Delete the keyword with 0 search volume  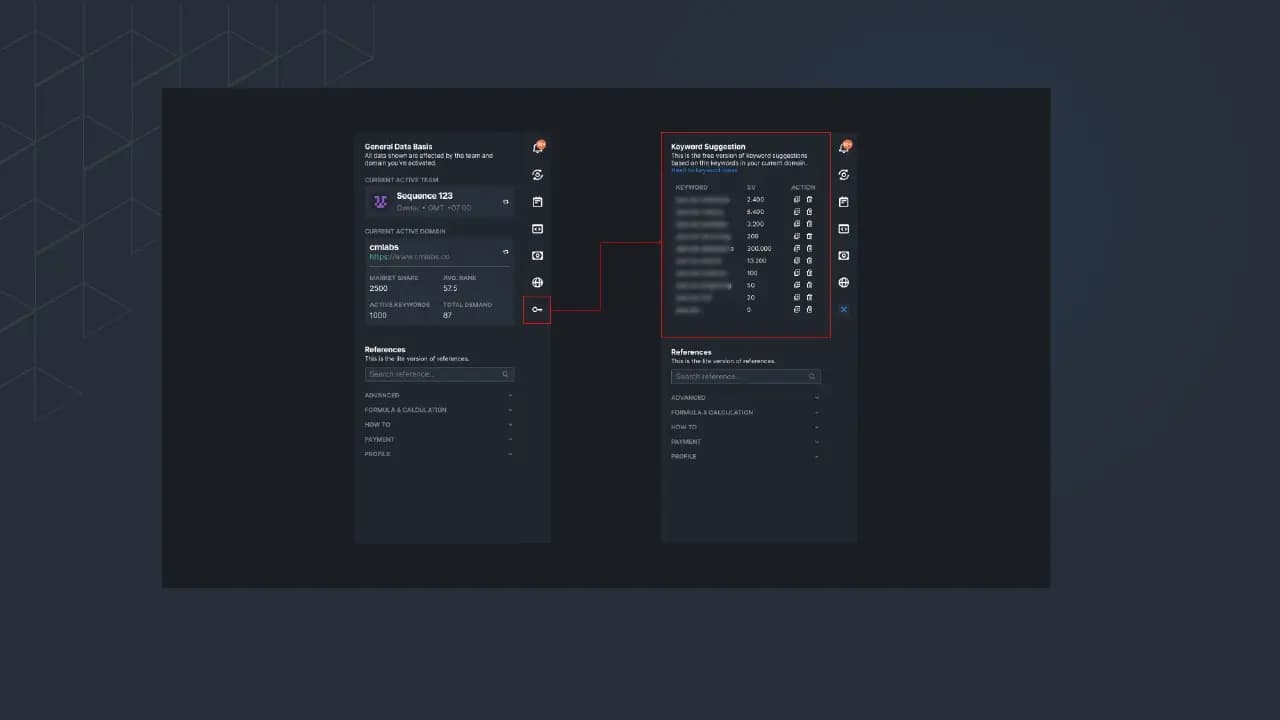pos(810,310)
